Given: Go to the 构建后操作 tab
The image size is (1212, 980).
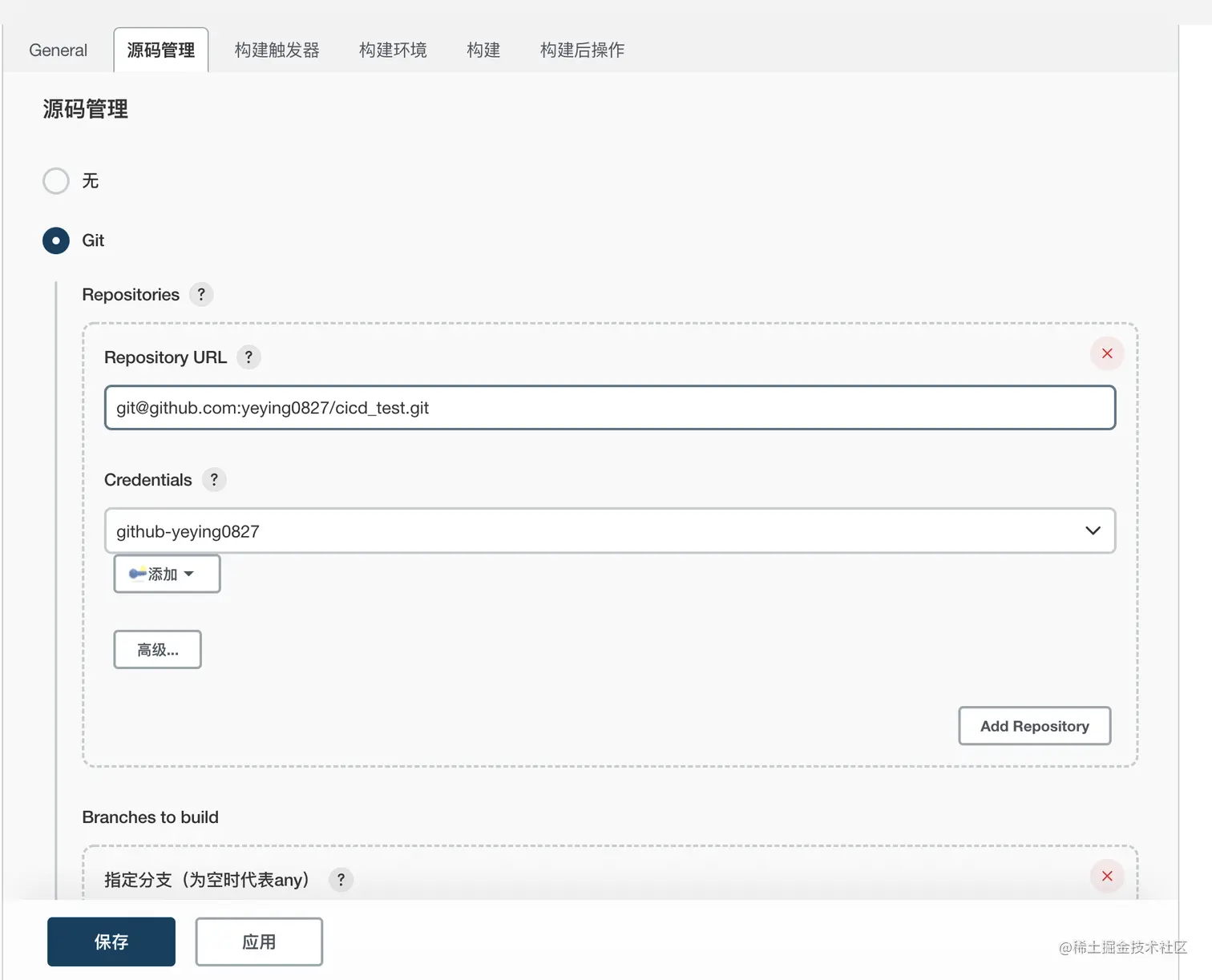Looking at the screenshot, I should click(x=583, y=50).
